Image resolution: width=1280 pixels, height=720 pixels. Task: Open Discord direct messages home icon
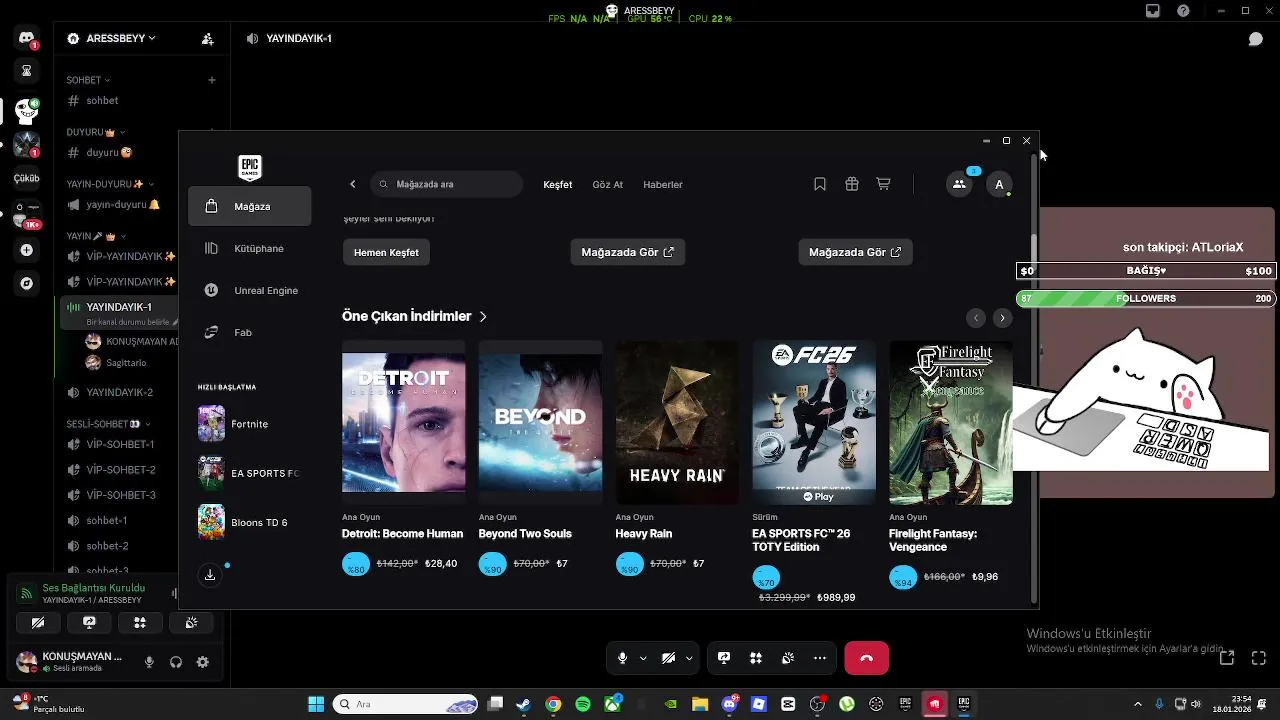(x=27, y=38)
